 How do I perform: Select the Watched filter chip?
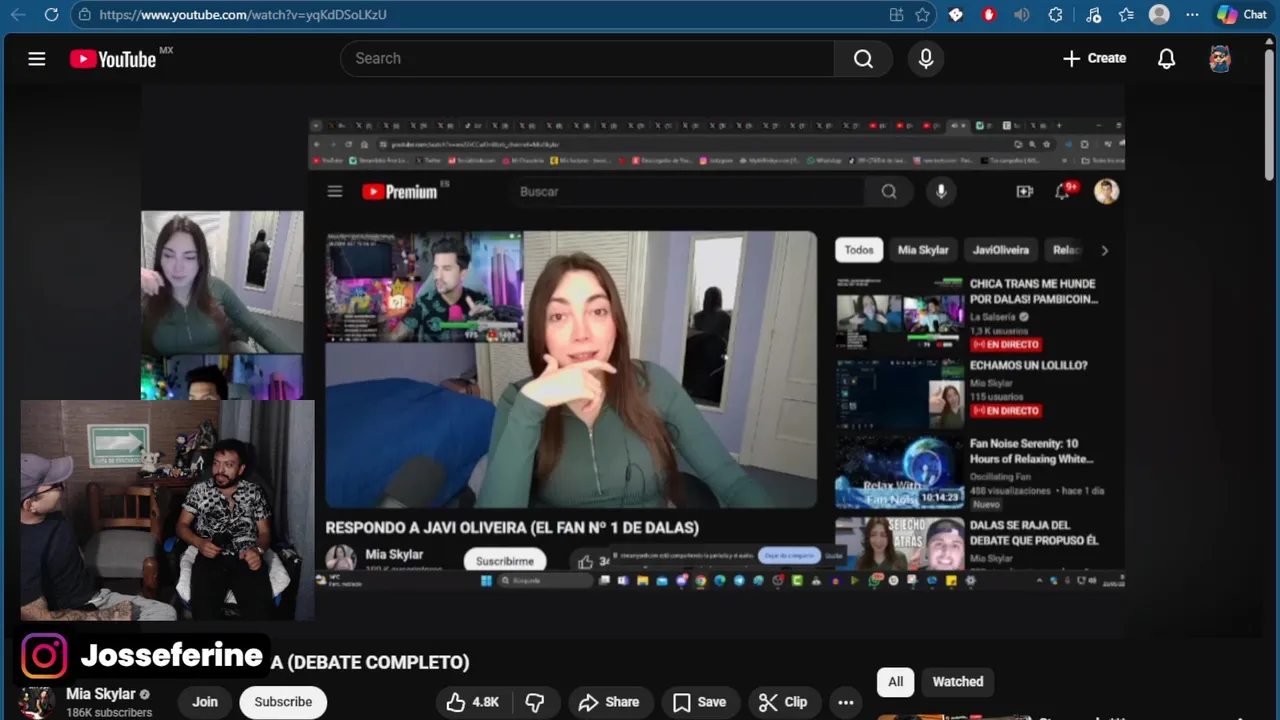[x=958, y=682]
